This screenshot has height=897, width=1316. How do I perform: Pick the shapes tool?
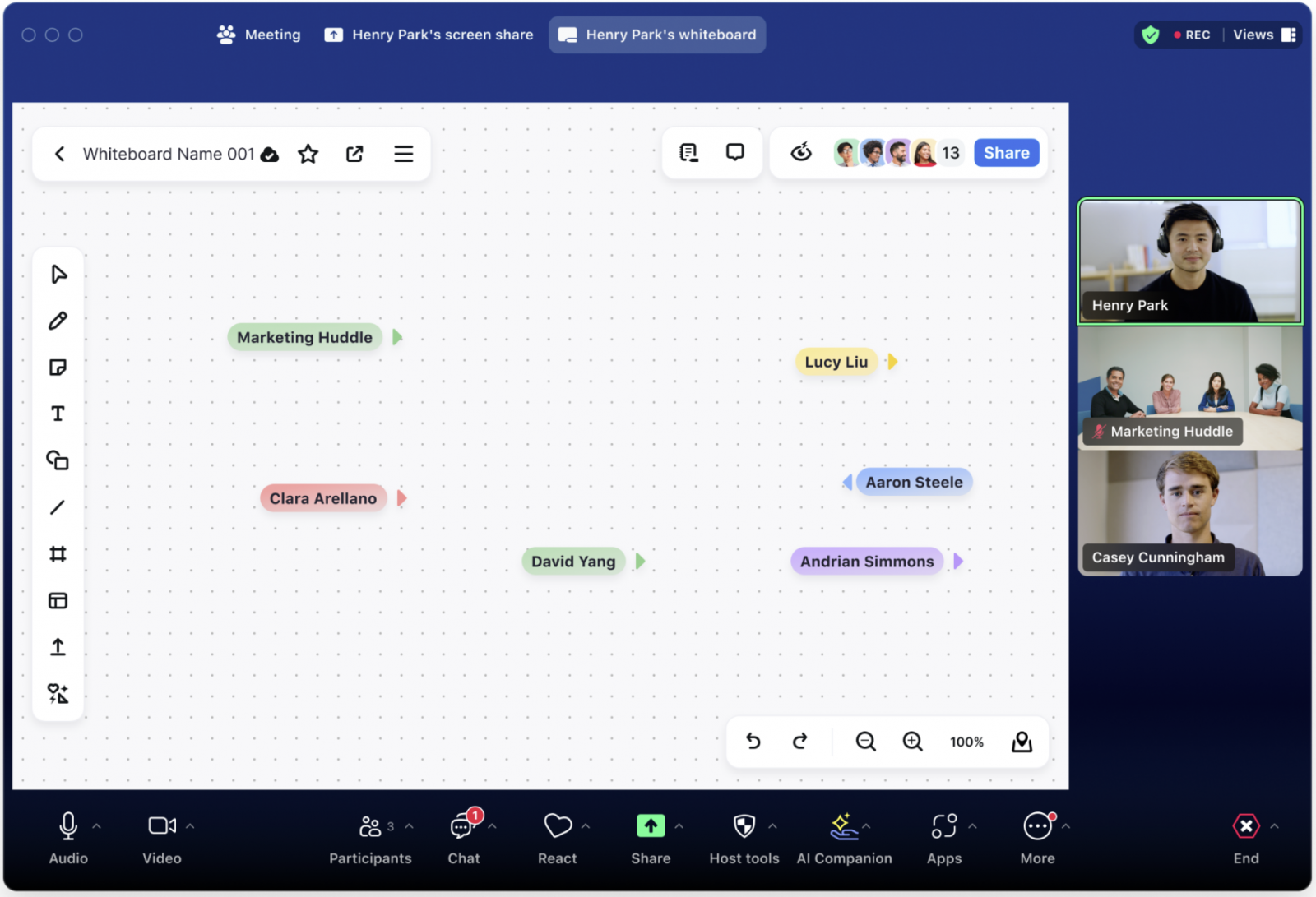tap(58, 460)
